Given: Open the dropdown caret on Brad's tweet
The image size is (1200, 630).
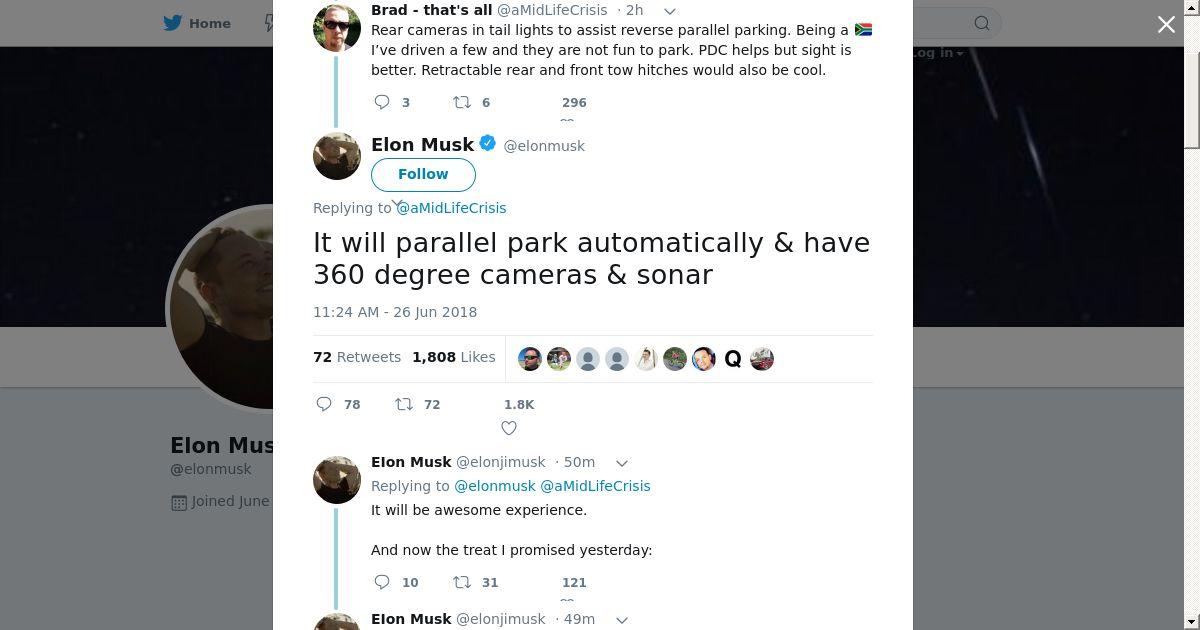Looking at the screenshot, I should (670, 11).
